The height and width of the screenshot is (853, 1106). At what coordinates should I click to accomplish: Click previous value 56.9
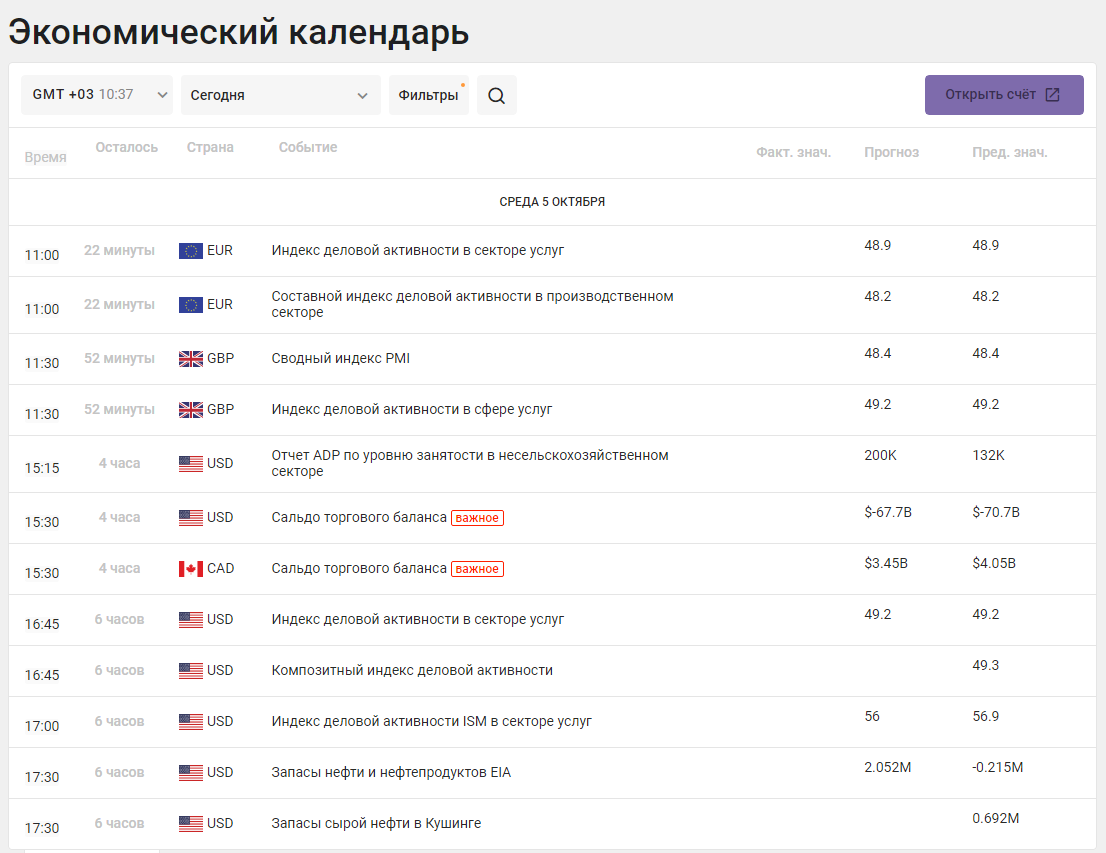[985, 717]
